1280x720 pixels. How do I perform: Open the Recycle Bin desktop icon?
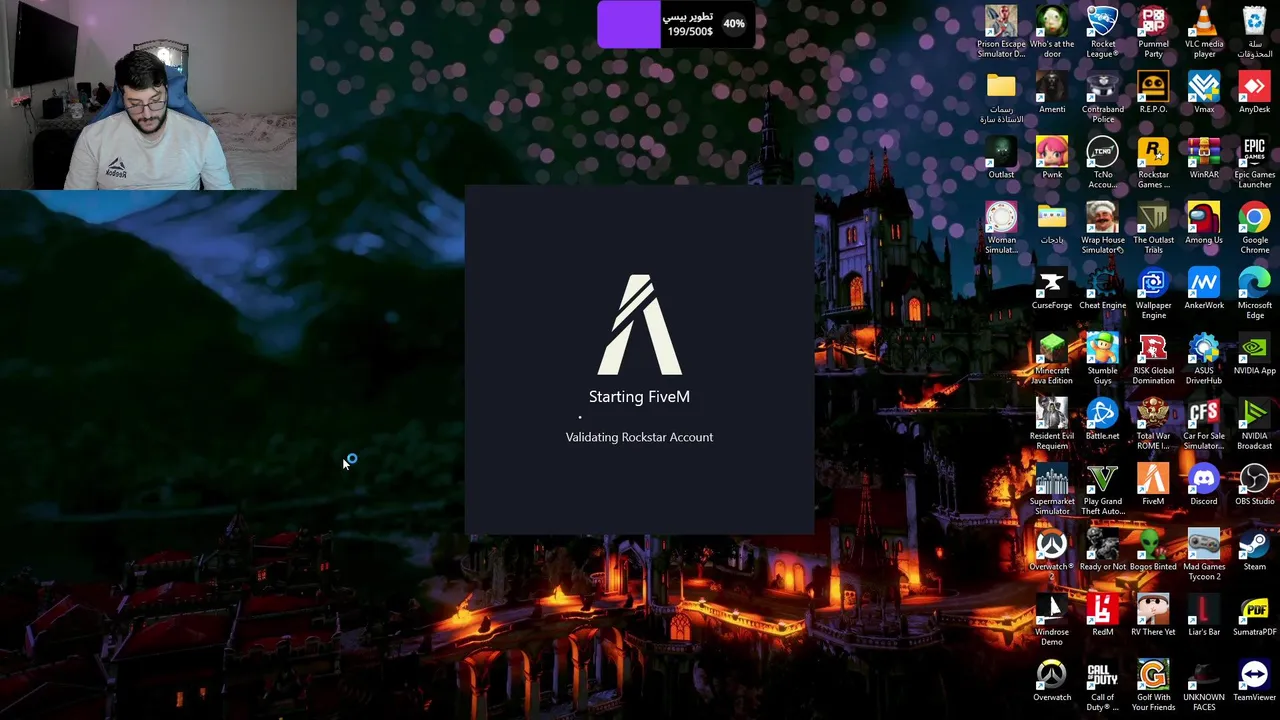click(1254, 31)
